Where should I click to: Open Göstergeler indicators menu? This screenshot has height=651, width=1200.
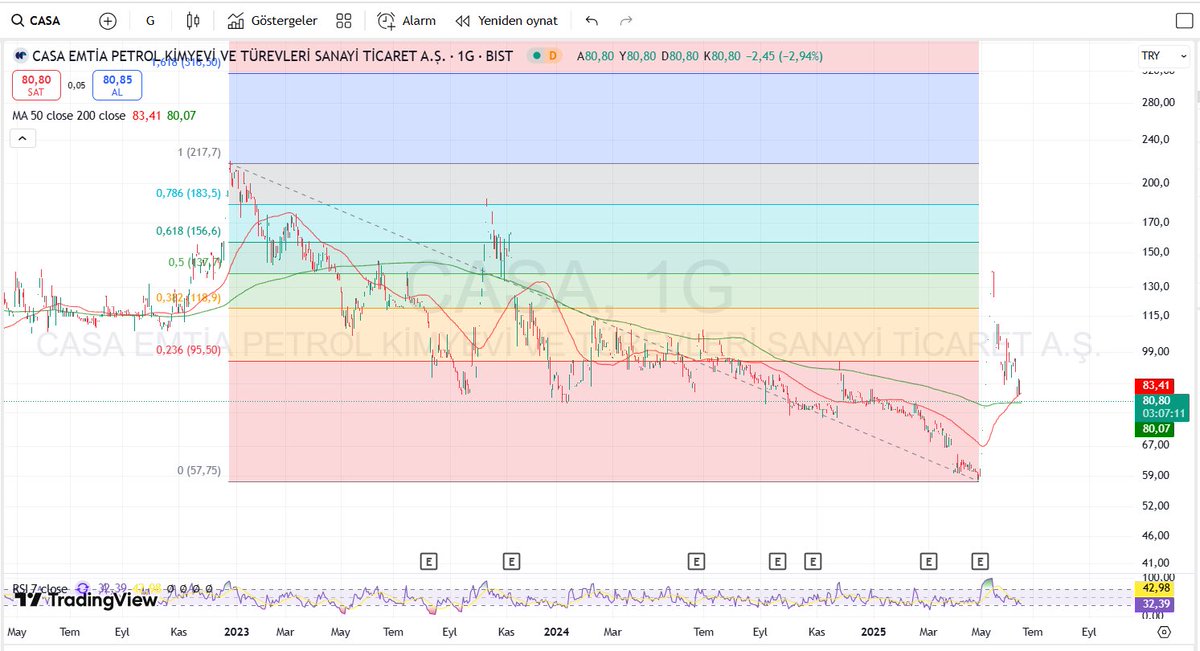point(272,20)
